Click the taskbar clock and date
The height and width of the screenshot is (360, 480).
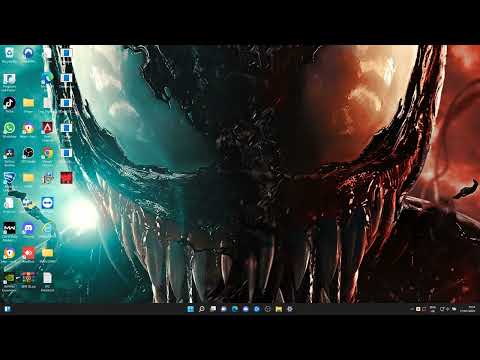[x=468, y=309]
